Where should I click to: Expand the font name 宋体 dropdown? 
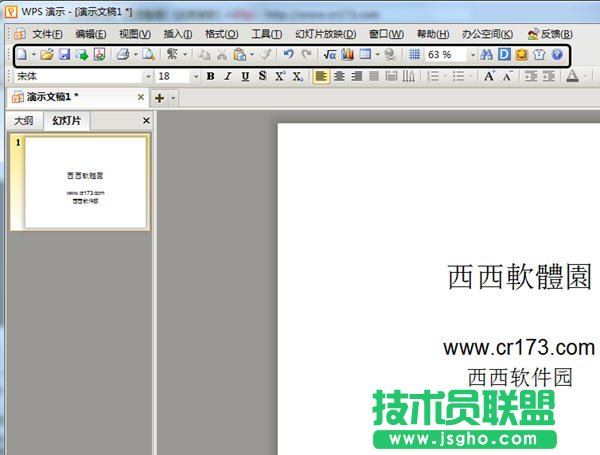pyautogui.click(x=148, y=77)
